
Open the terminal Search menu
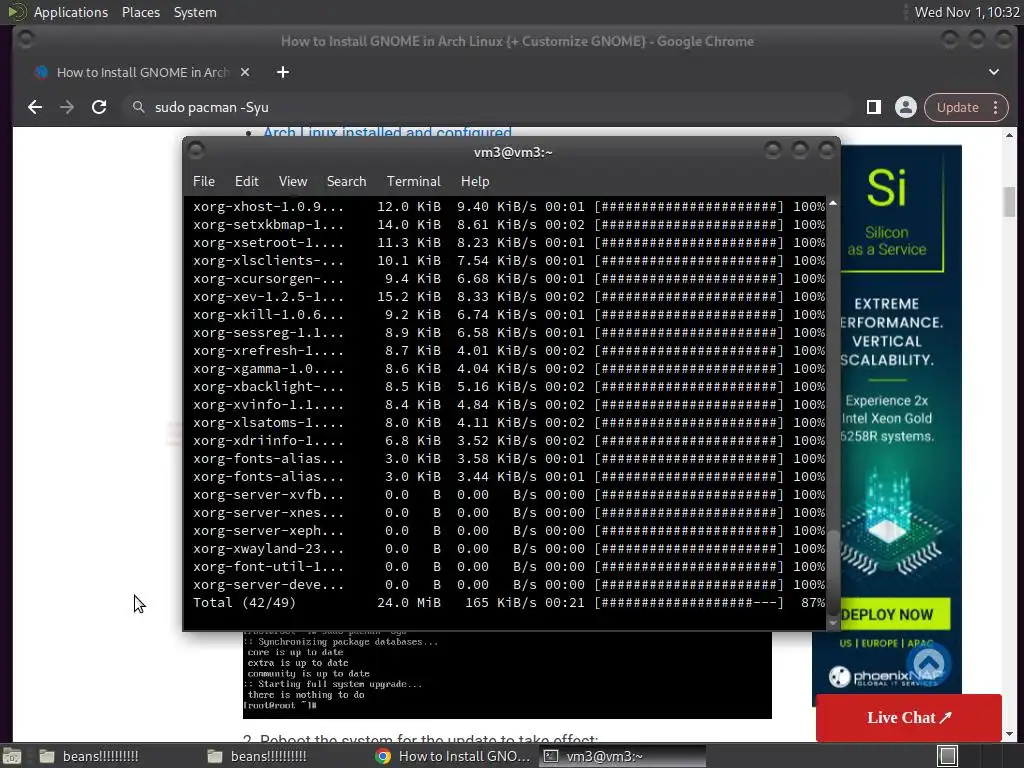[346, 181]
